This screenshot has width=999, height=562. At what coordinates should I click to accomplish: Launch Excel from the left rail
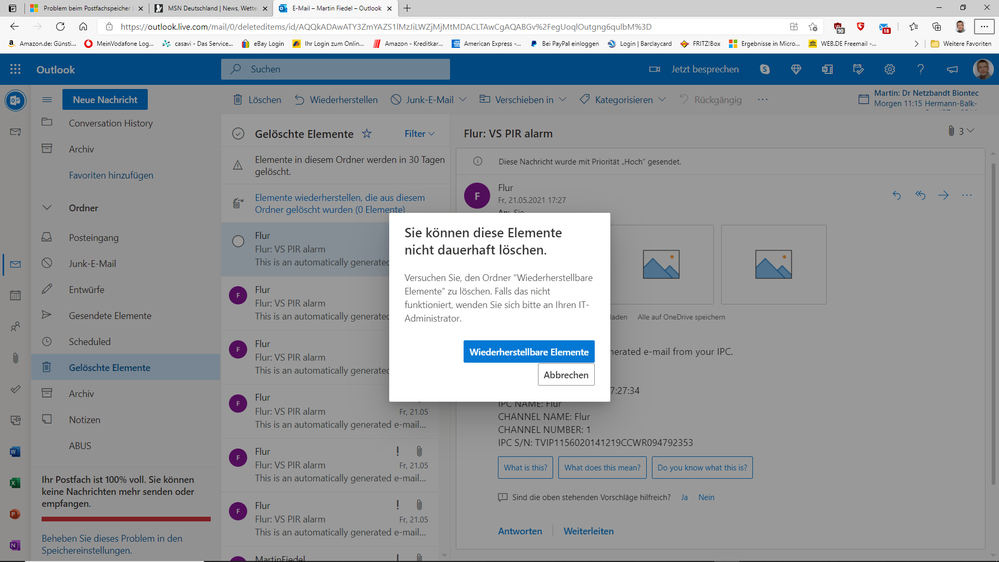pos(15,483)
